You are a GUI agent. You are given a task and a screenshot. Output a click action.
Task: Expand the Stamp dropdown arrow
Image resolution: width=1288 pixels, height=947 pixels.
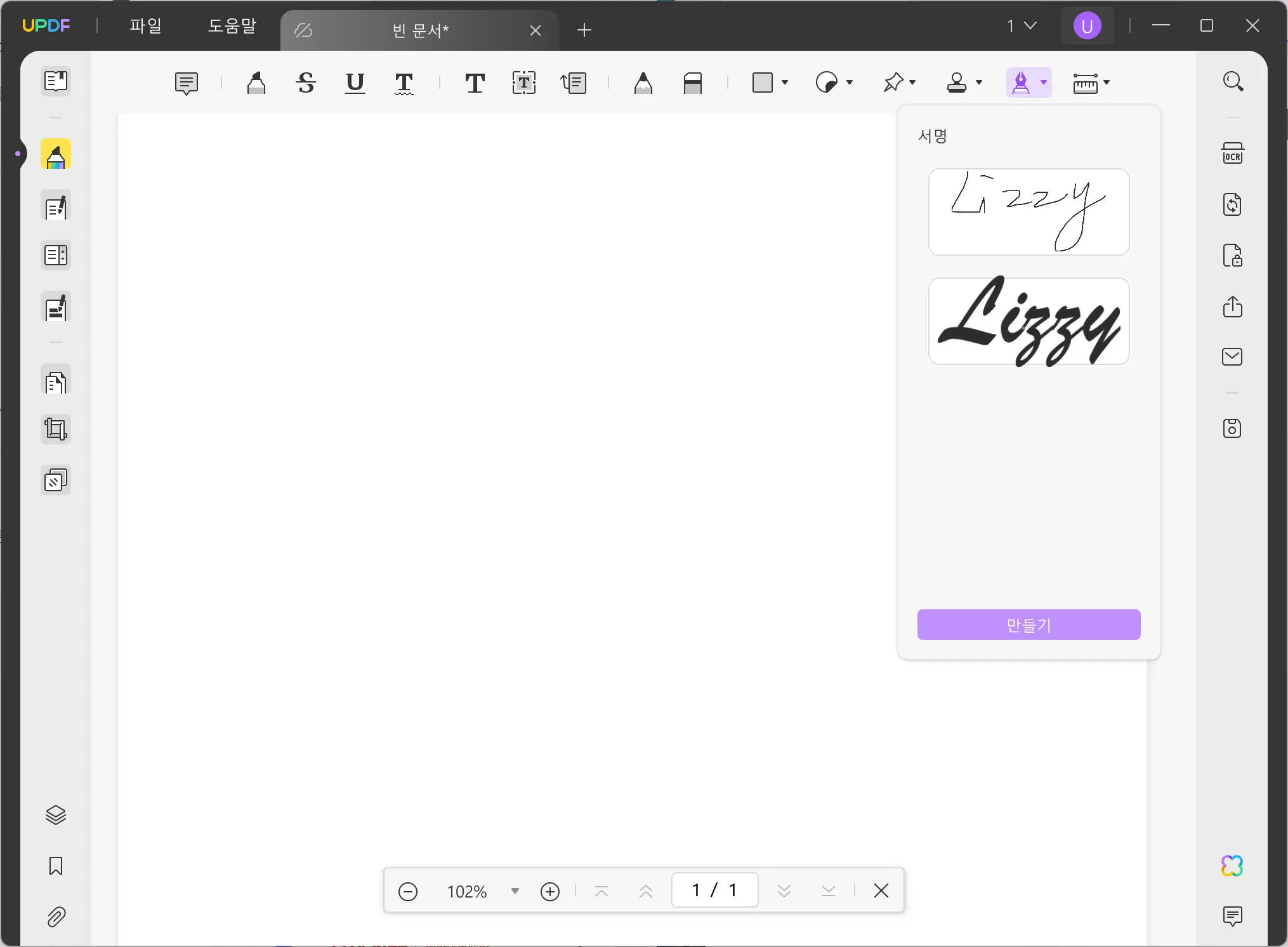tap(979, 83)
